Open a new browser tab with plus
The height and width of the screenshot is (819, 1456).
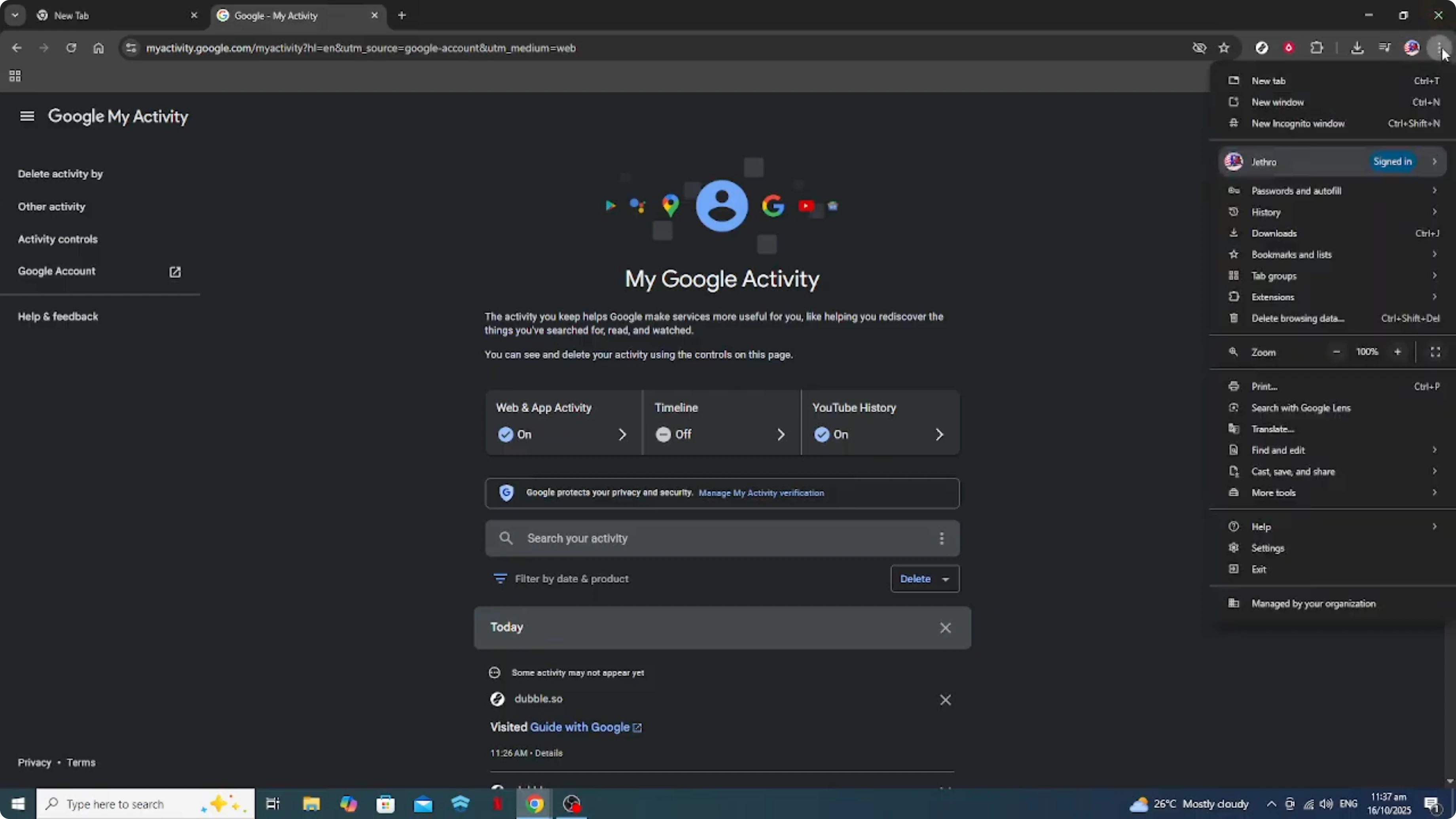402,15
